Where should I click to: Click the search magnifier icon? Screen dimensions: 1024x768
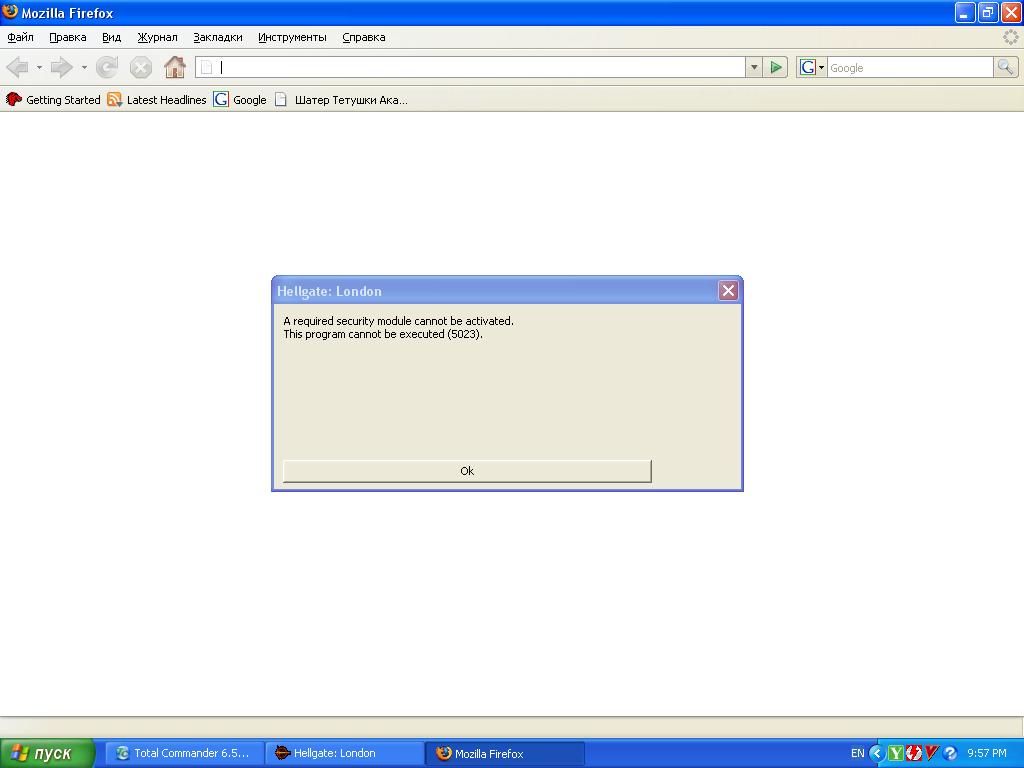point(1006,67)
